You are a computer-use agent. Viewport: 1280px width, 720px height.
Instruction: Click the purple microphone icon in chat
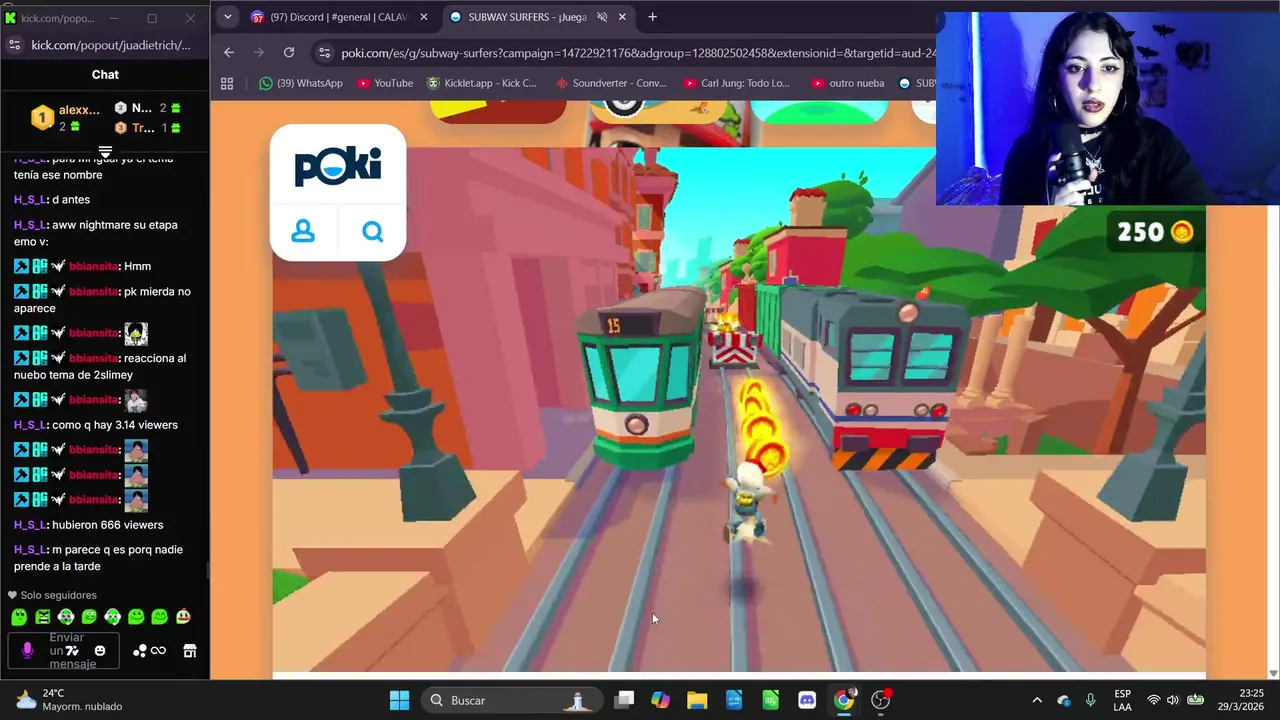pyautogui.click(x=27, y=650)
